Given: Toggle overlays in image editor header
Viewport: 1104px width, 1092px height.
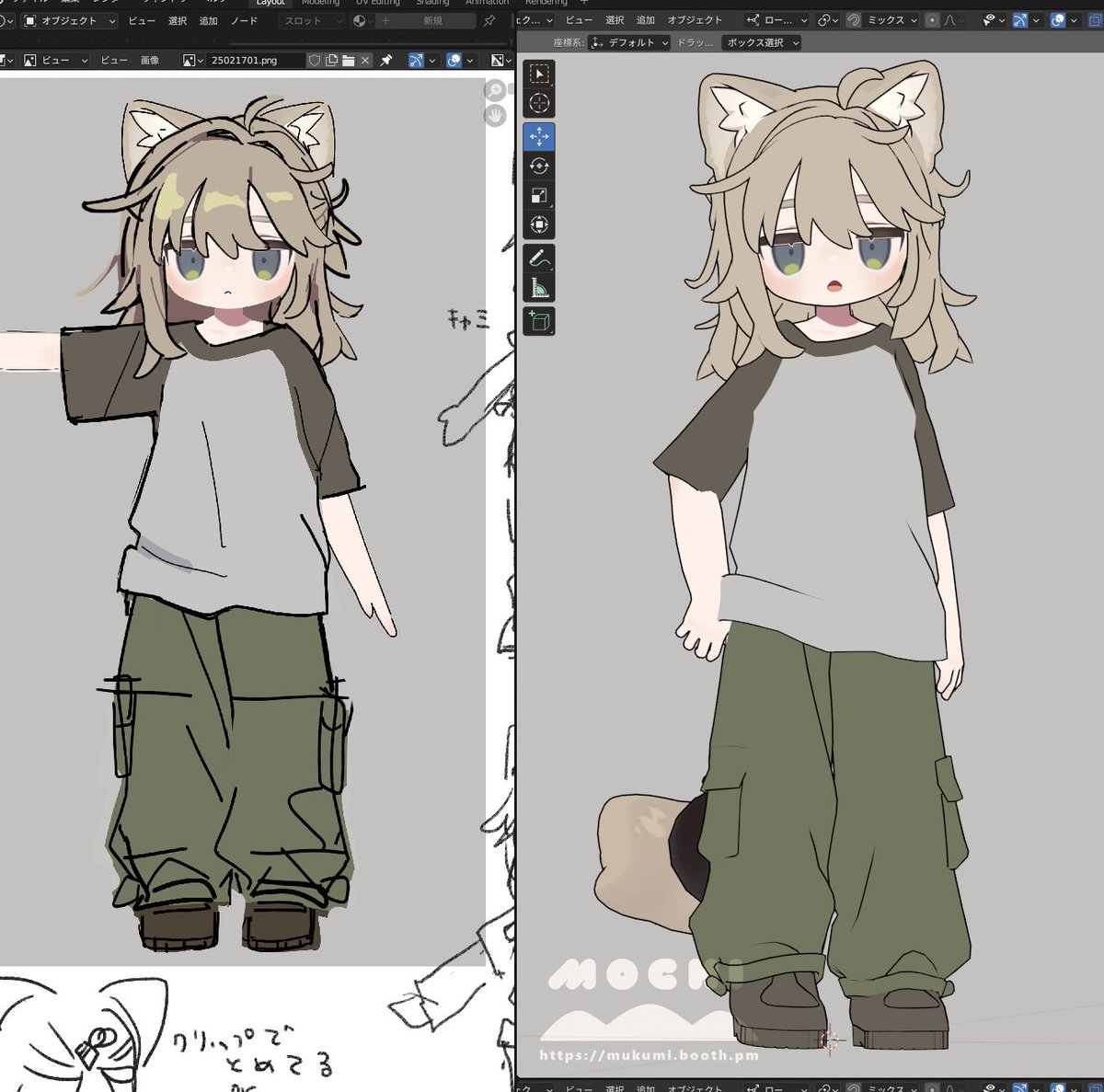Looking at the screenshot, I should click(454, 60).
